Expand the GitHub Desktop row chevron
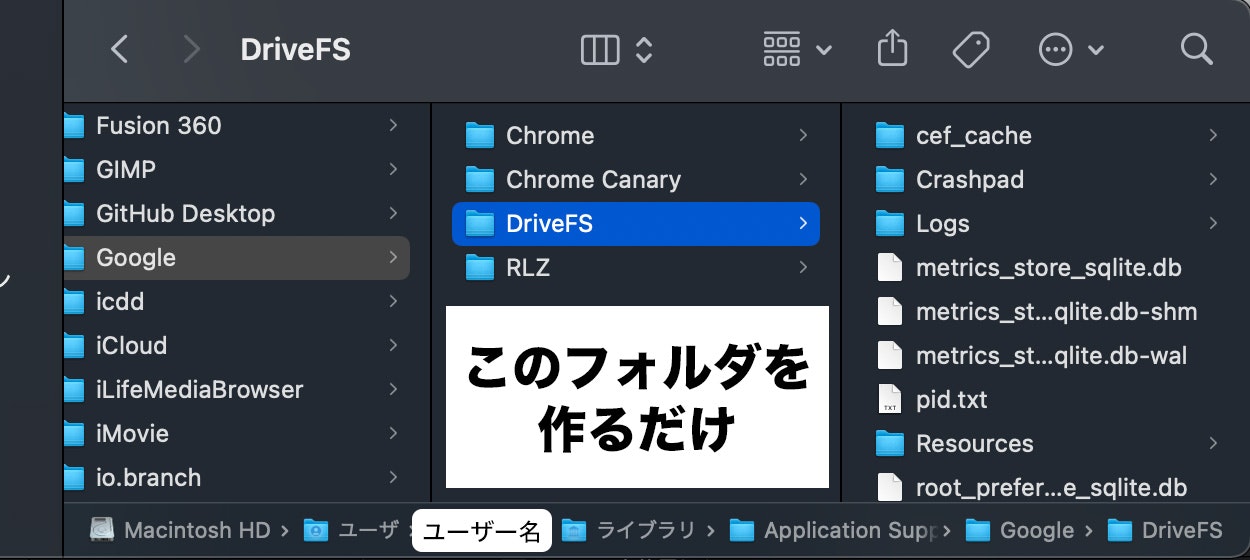1250x560 pixels. [x=393, y=213]
